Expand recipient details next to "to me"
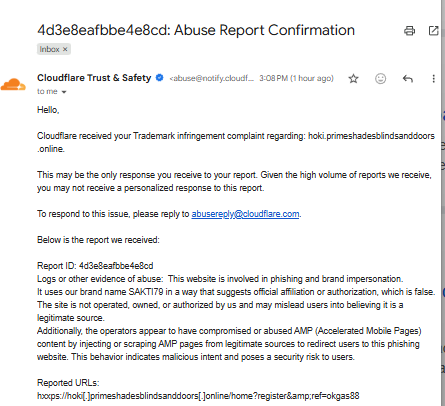The width and height of the screenshot is (445, 406). [x=64, y=92]
